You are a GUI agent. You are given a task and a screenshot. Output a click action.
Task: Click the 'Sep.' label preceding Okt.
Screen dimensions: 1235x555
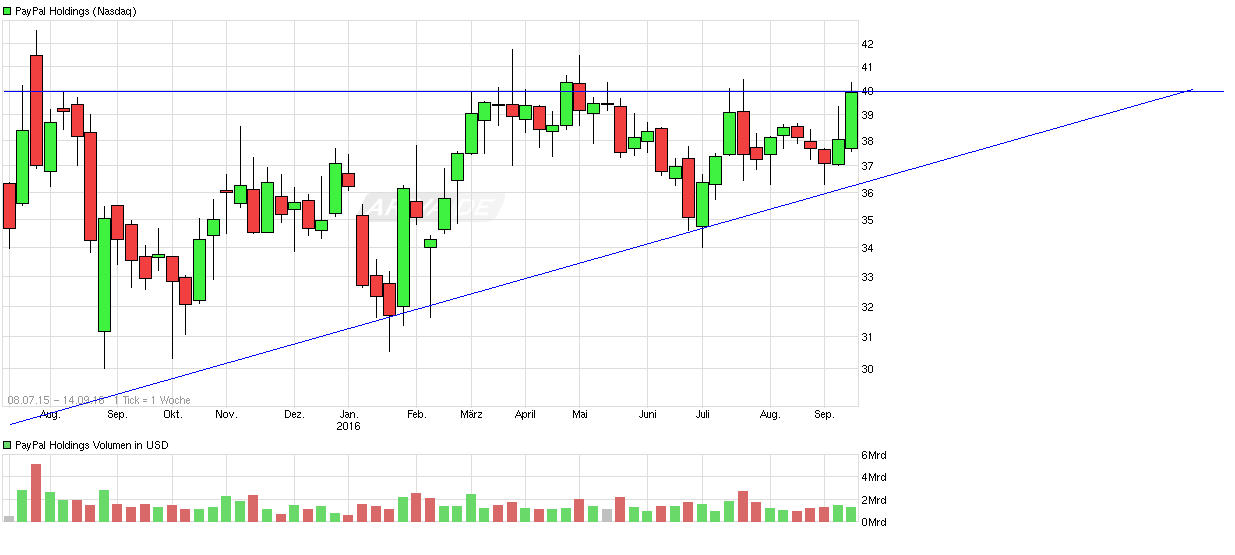coord(117,414)
